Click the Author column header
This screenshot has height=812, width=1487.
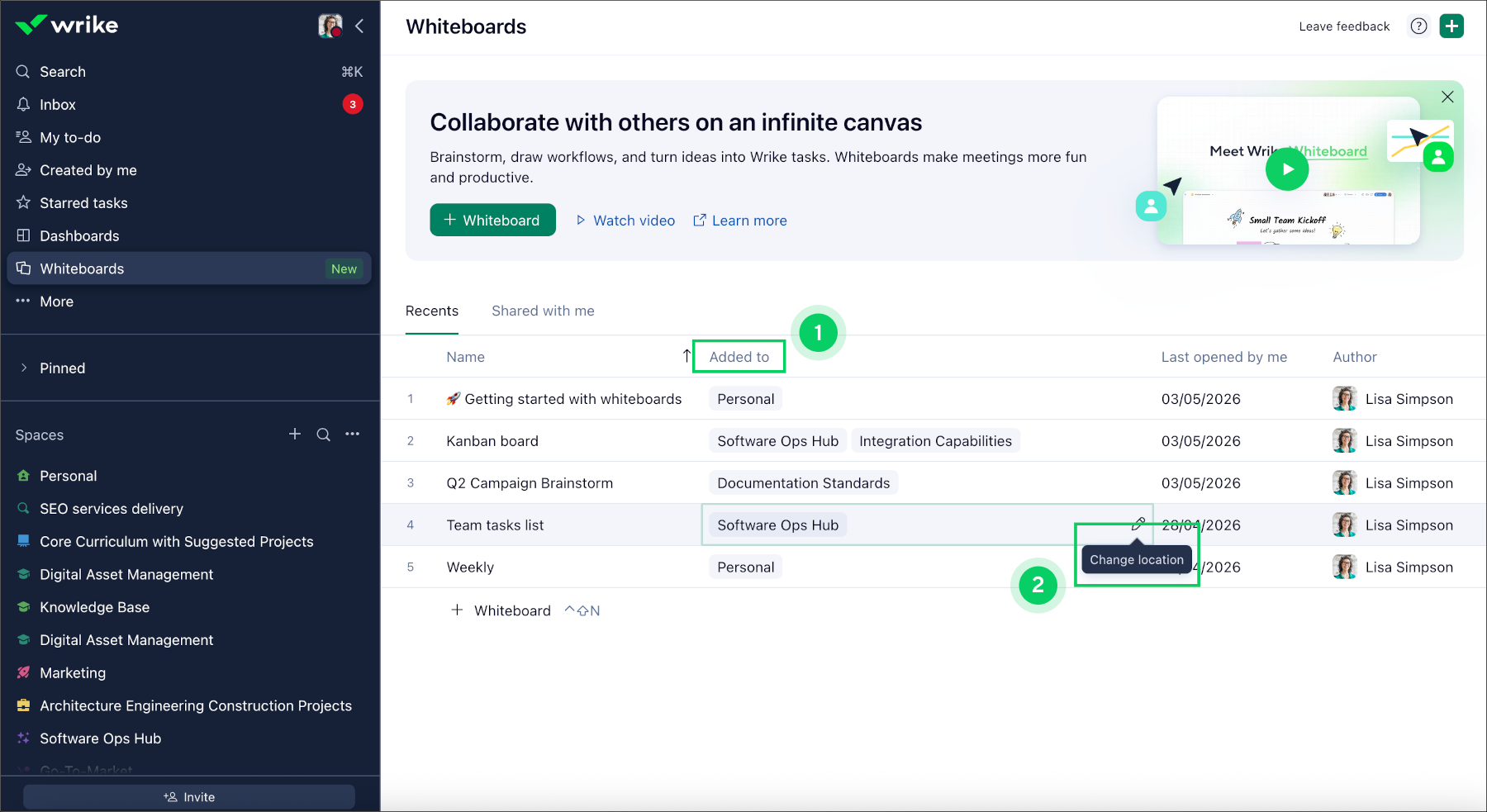coord(1355,357)
